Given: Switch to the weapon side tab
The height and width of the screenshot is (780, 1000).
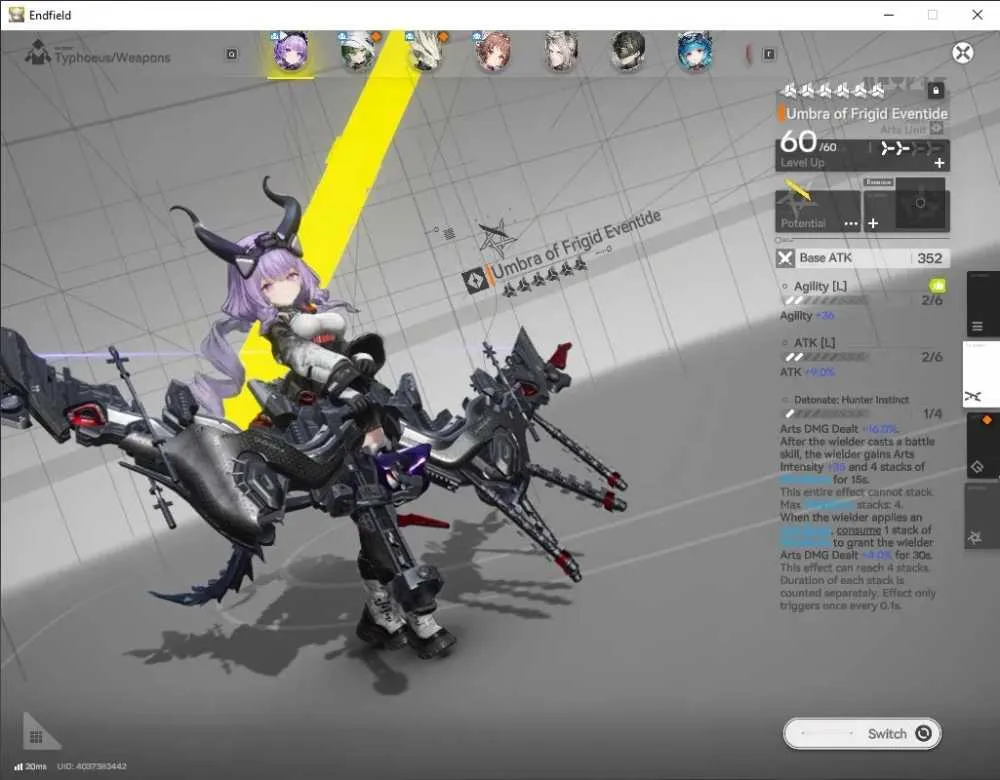Looking at the screenshot, I should 980,374.
